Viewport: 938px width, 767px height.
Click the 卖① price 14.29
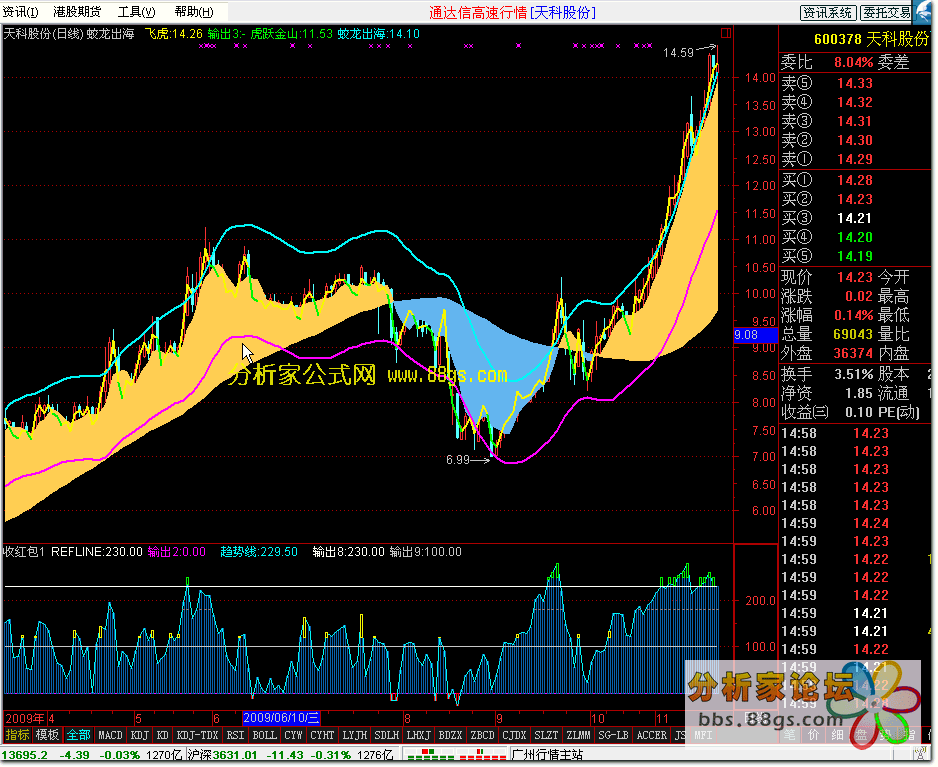pyautogui.click(x=855, y=160)
